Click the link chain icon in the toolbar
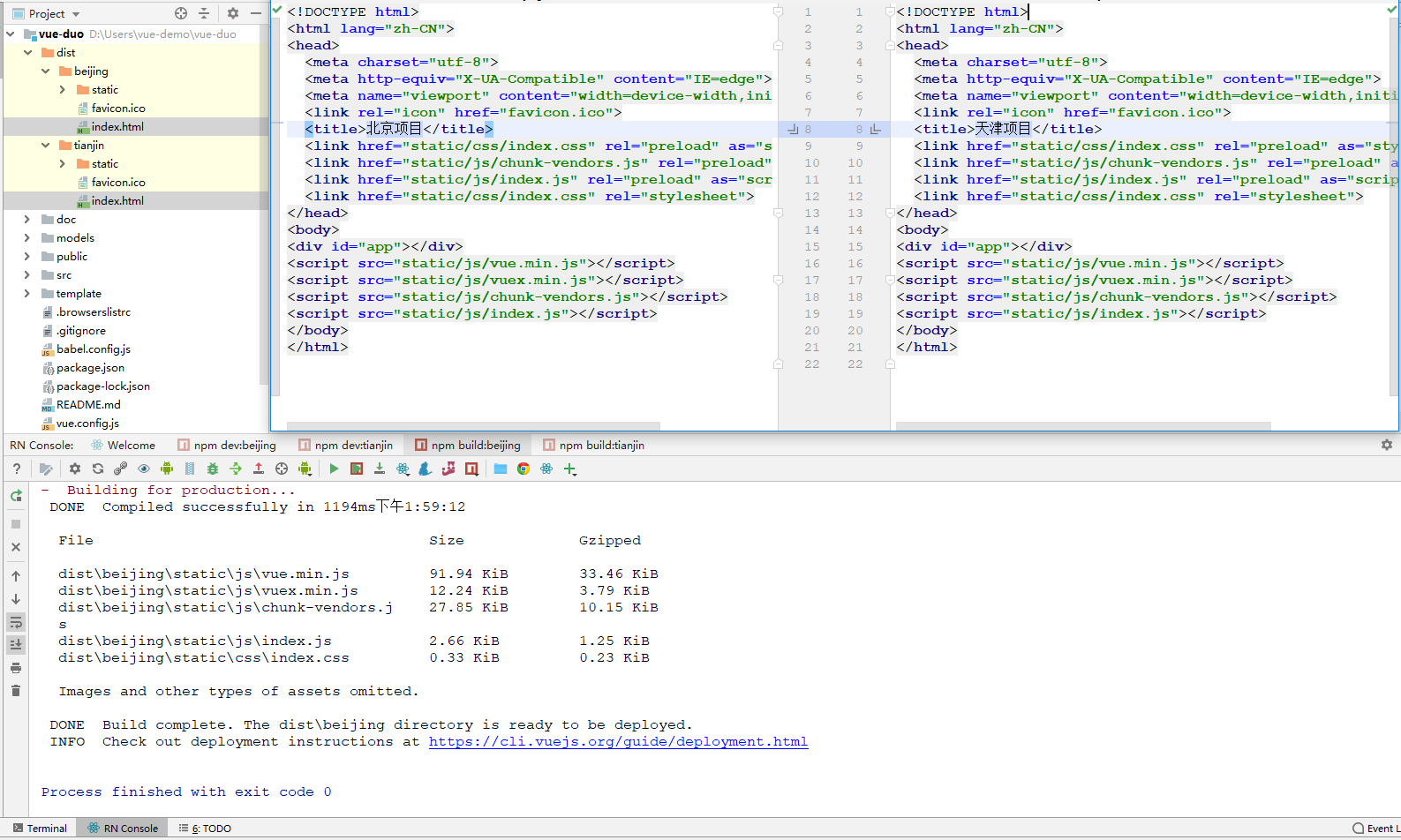This screenshot has height=840, width=1401. click(121, 469)
